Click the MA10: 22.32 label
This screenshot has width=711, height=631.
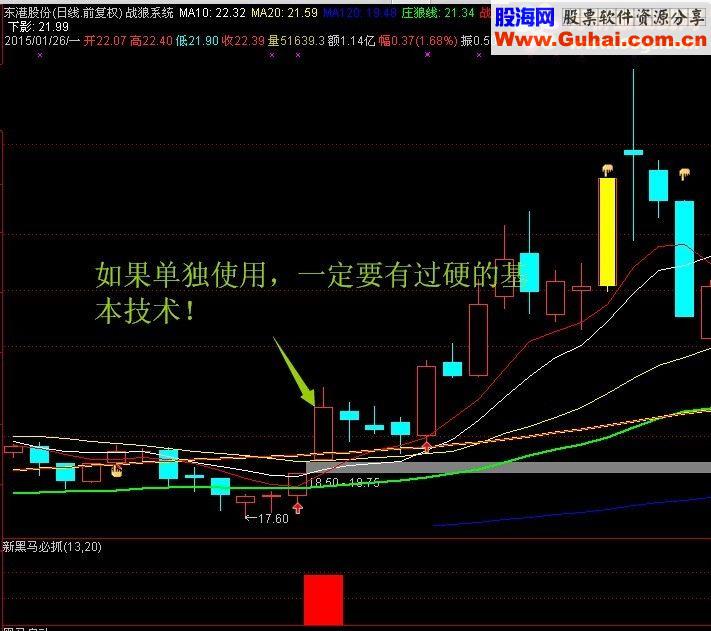[x=213, y=13]
